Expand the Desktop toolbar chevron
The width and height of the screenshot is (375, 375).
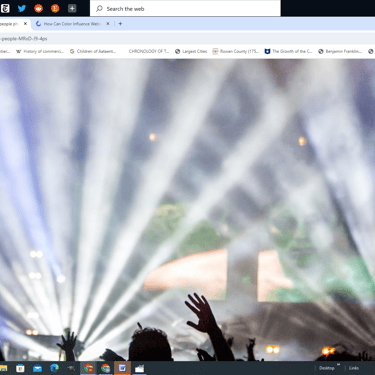(338, 365)
